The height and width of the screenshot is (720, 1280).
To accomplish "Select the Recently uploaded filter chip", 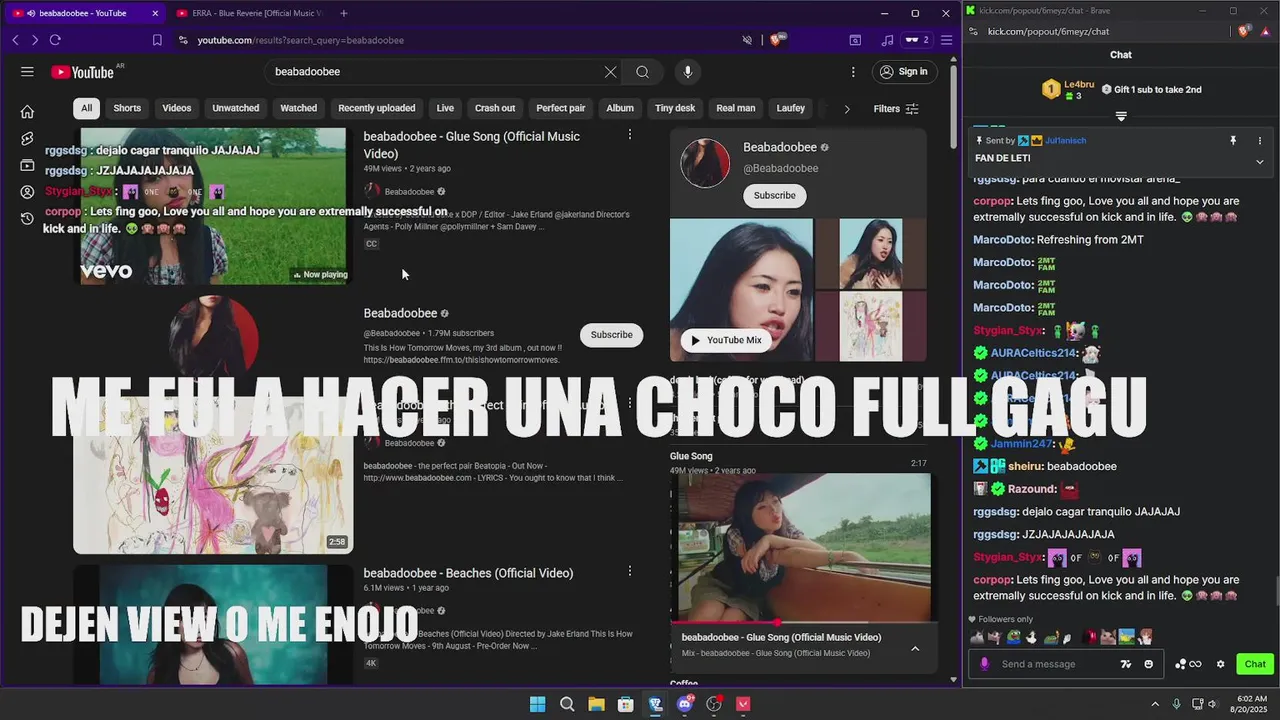I will pos(377,108).
